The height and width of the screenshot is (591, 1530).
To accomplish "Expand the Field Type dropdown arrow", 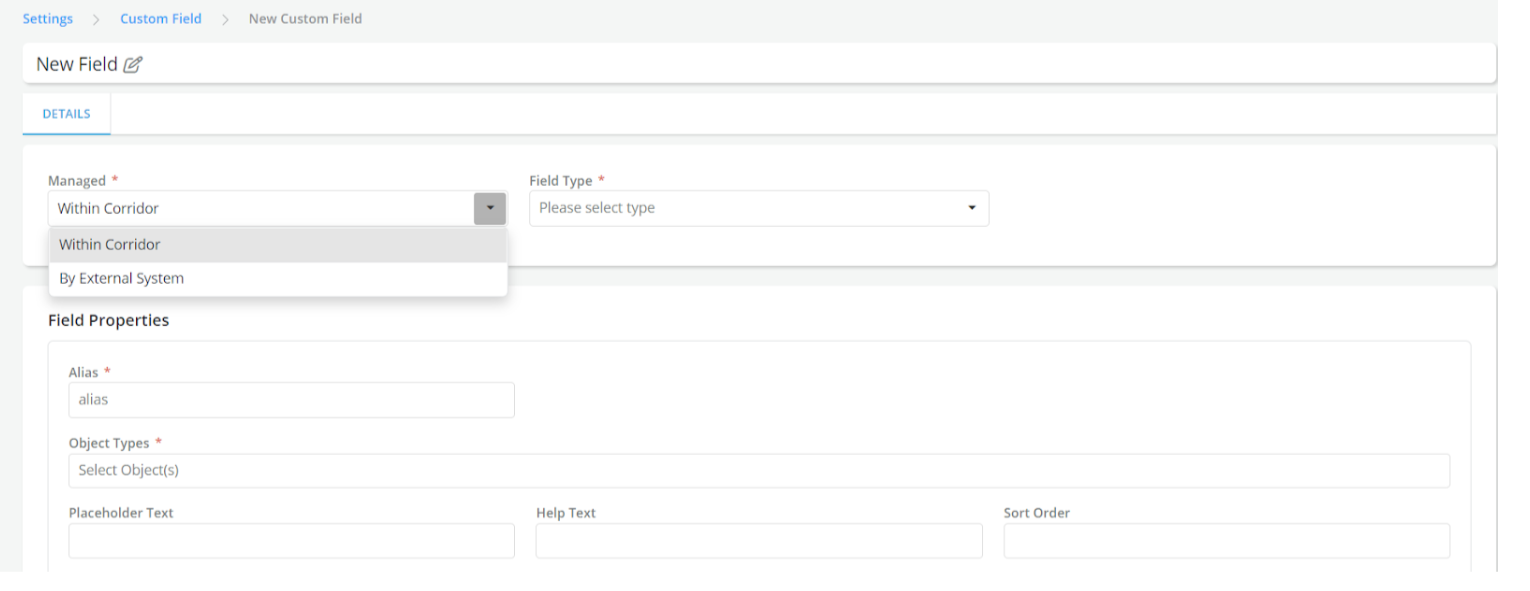I will (x=971, y=208).
